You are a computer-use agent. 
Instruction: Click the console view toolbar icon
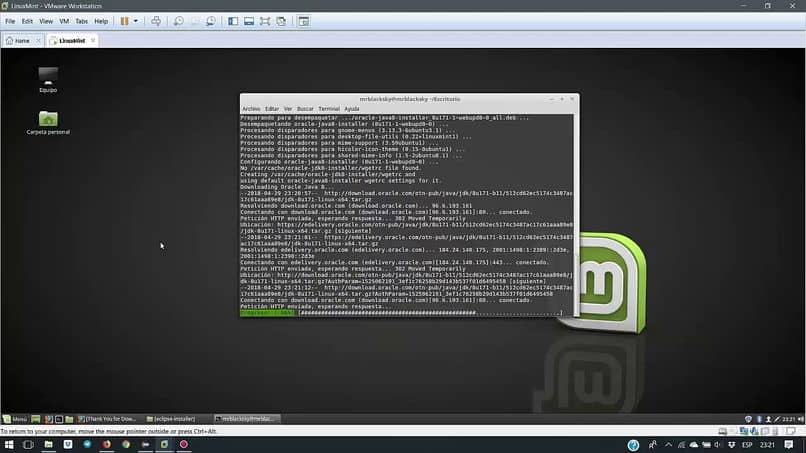tap(304, 21)
